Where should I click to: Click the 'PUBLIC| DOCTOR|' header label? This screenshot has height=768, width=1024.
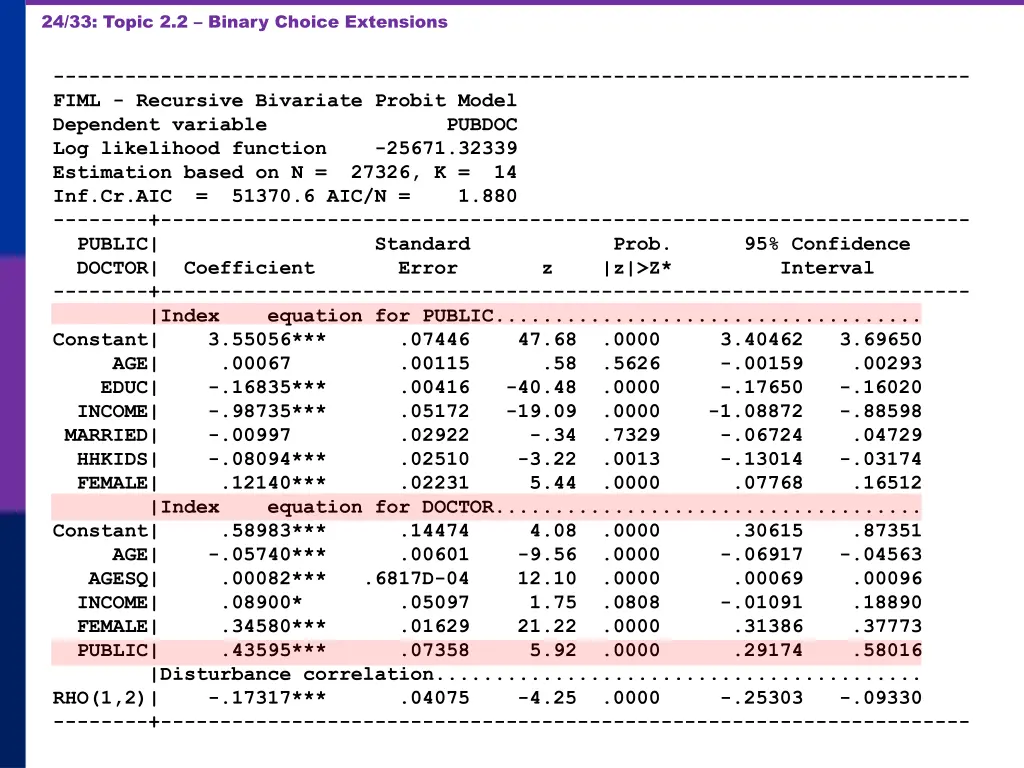116,256
